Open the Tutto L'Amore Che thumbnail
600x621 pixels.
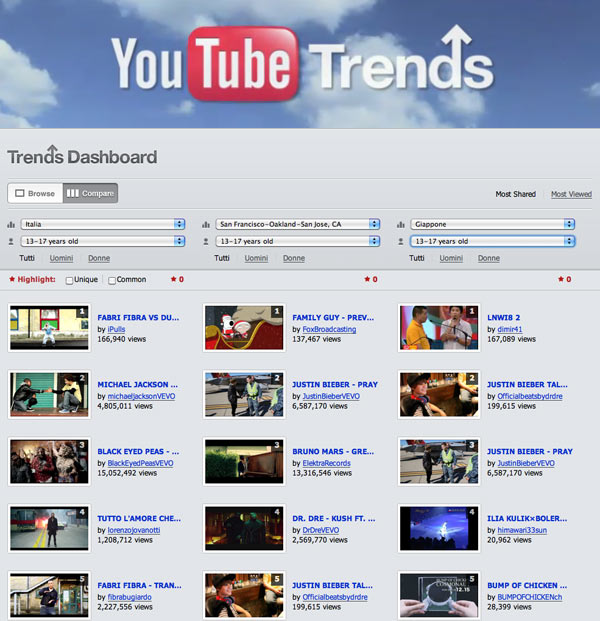pos(49,528)
